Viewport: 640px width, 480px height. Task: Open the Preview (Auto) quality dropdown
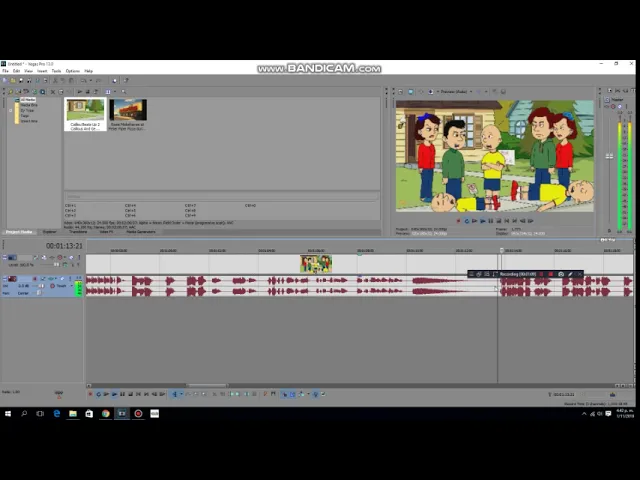471,92
